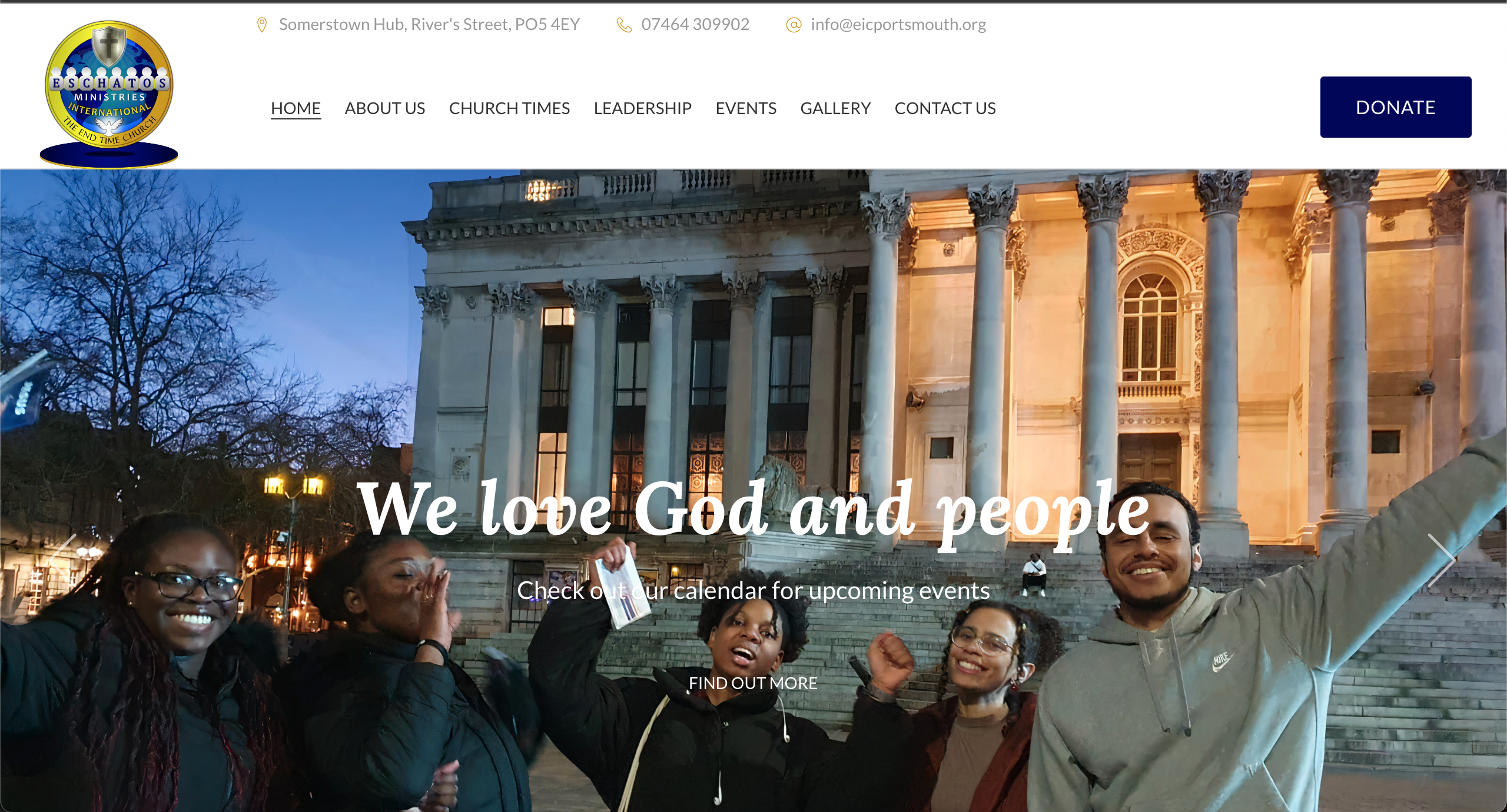Go to Church Times
Viewport: 1507px width, 812px height.
[x=509, y=108]
